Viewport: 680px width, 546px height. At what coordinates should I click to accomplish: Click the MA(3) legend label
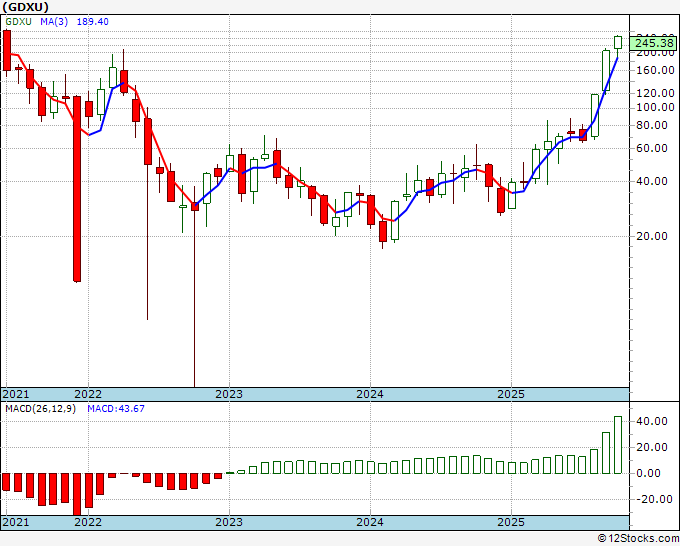54,22
